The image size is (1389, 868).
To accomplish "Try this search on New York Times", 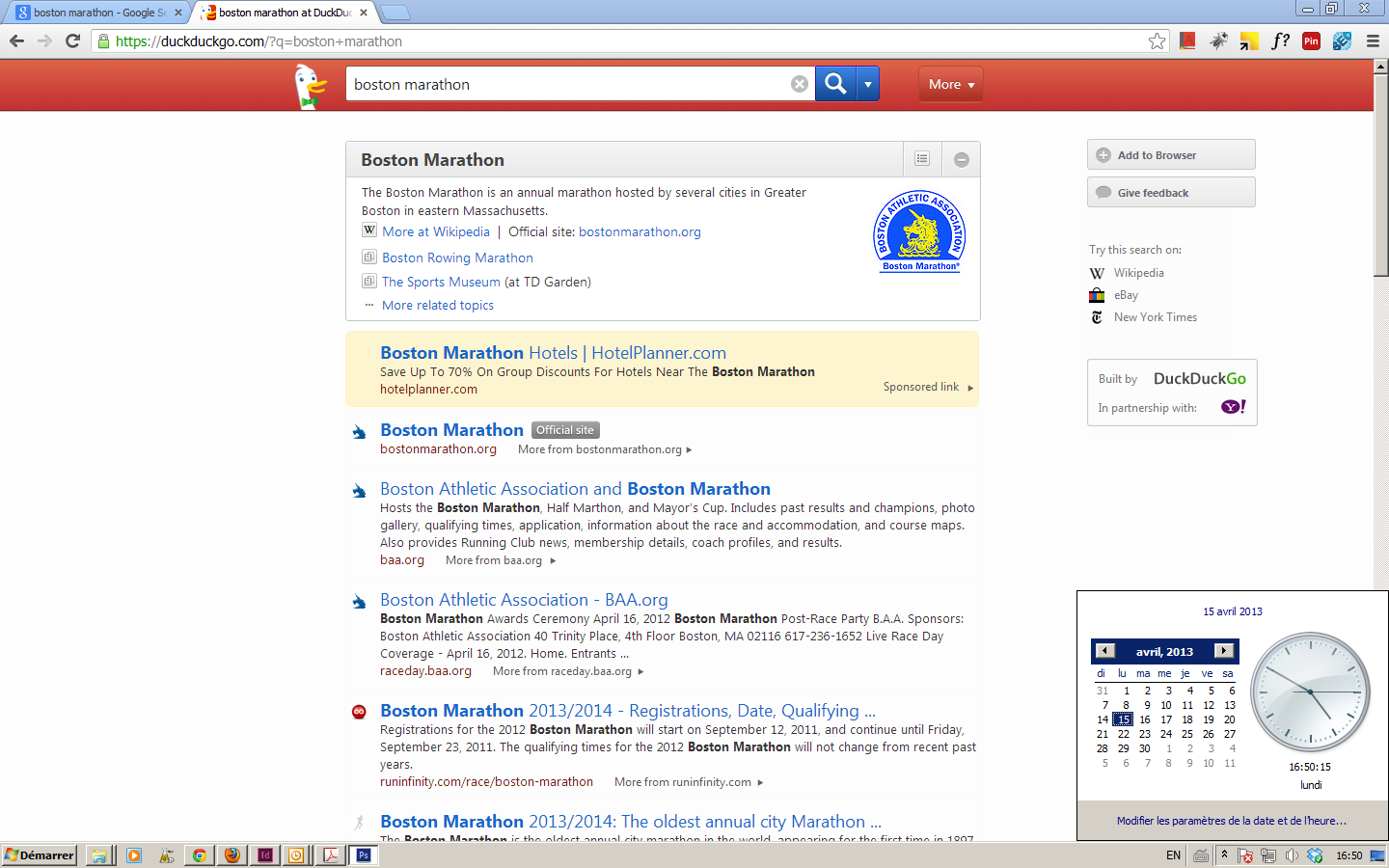I will (1155, 317).
